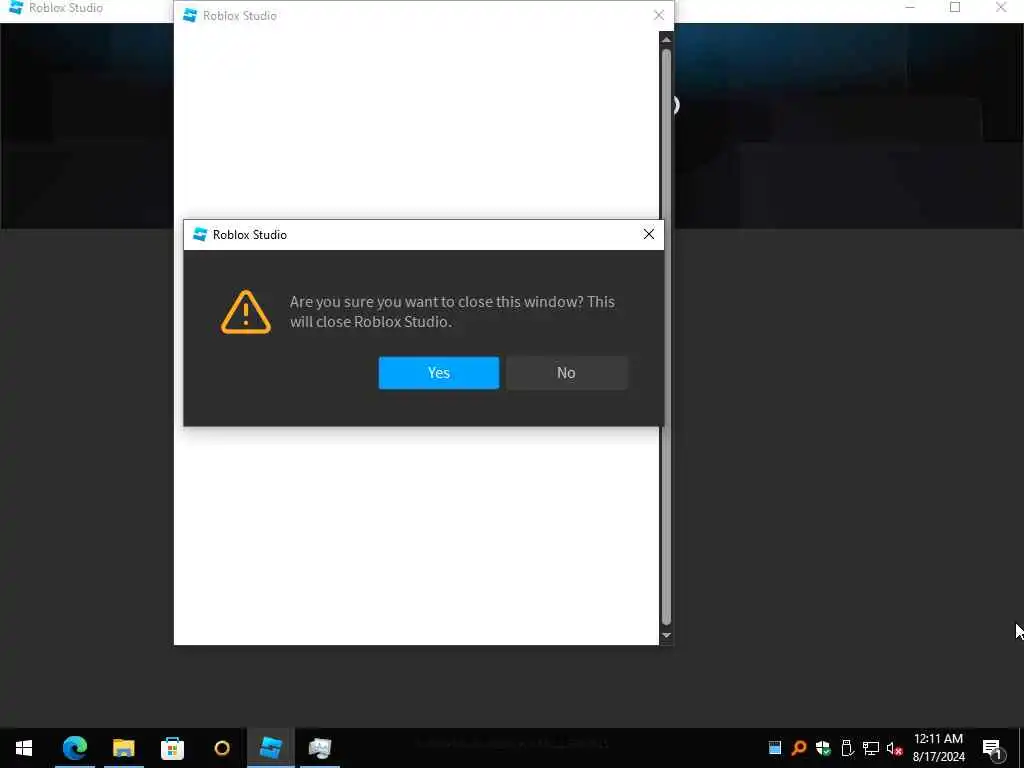
Task: Close the confirmation dialog with its X
Action: pyautogui.click(x=648, y=234)
